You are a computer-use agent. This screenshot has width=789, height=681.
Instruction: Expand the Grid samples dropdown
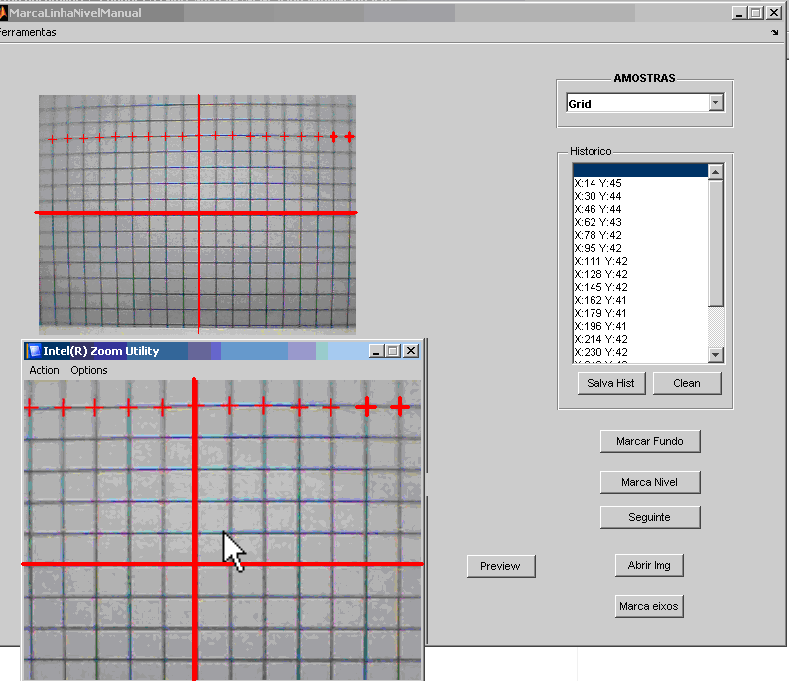(715, 103)
